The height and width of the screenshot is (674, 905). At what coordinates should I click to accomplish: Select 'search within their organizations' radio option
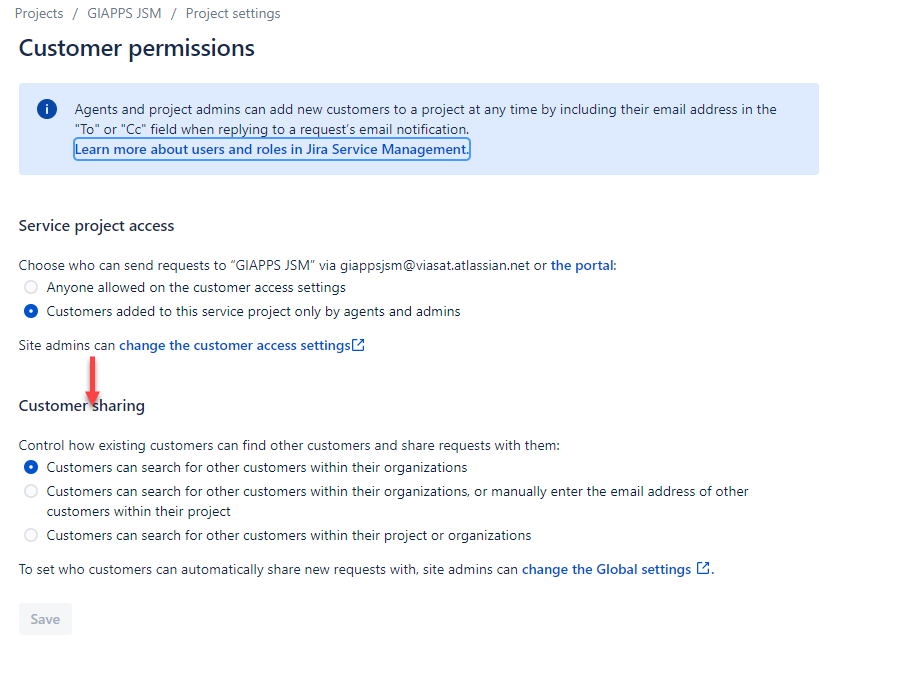[x=31, y=467]
